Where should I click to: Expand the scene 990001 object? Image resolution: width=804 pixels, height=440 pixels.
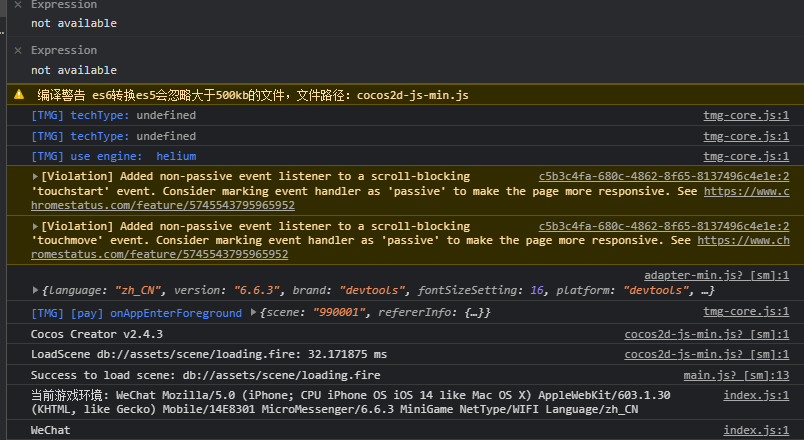pyautogui.click(x=254, y=313)
